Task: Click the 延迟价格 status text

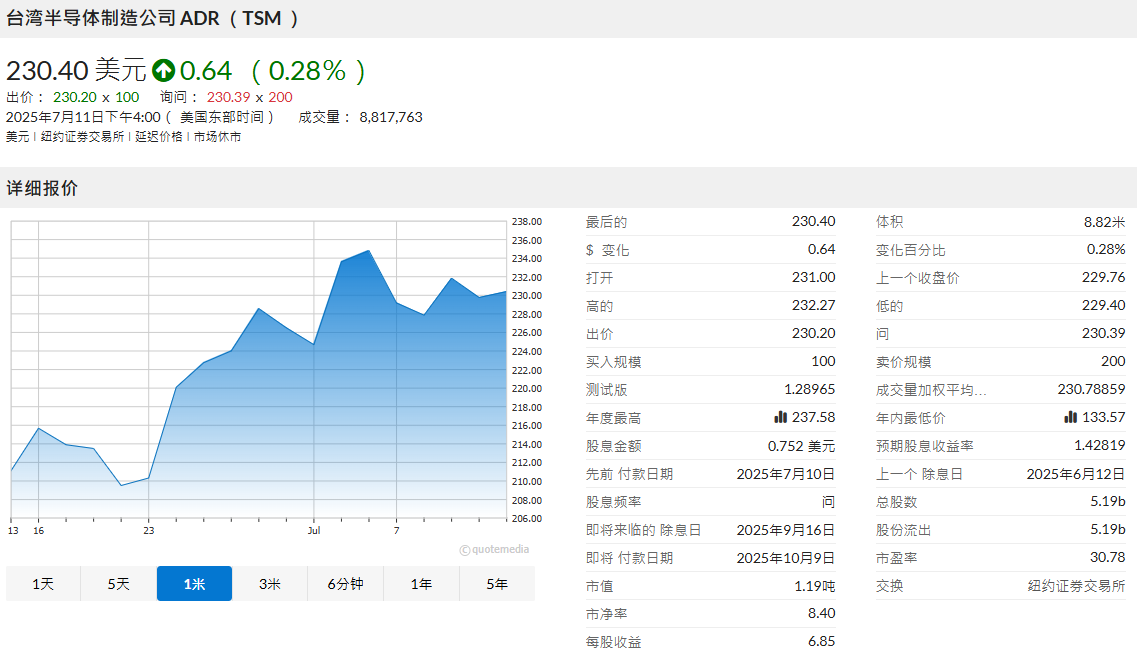Action: pyautogui.click(x=159, y=136)
